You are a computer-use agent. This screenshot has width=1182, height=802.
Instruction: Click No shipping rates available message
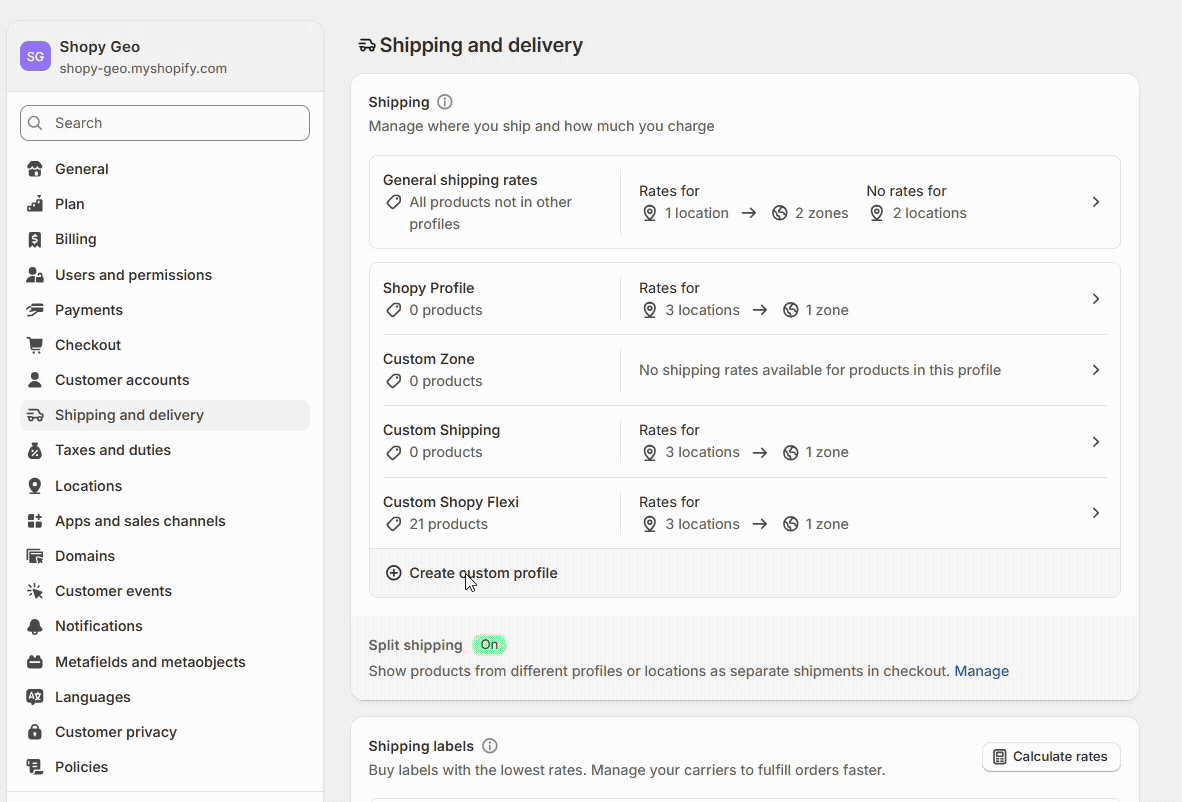point(820,370)
